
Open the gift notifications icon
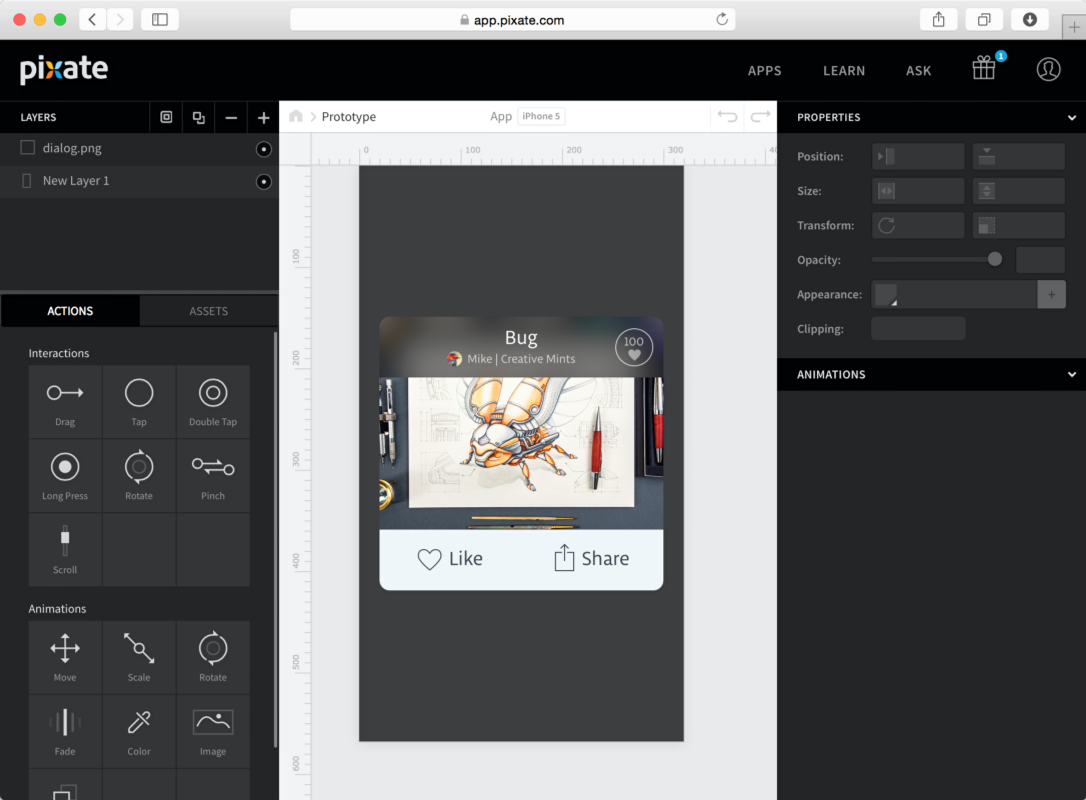(984, 69)
